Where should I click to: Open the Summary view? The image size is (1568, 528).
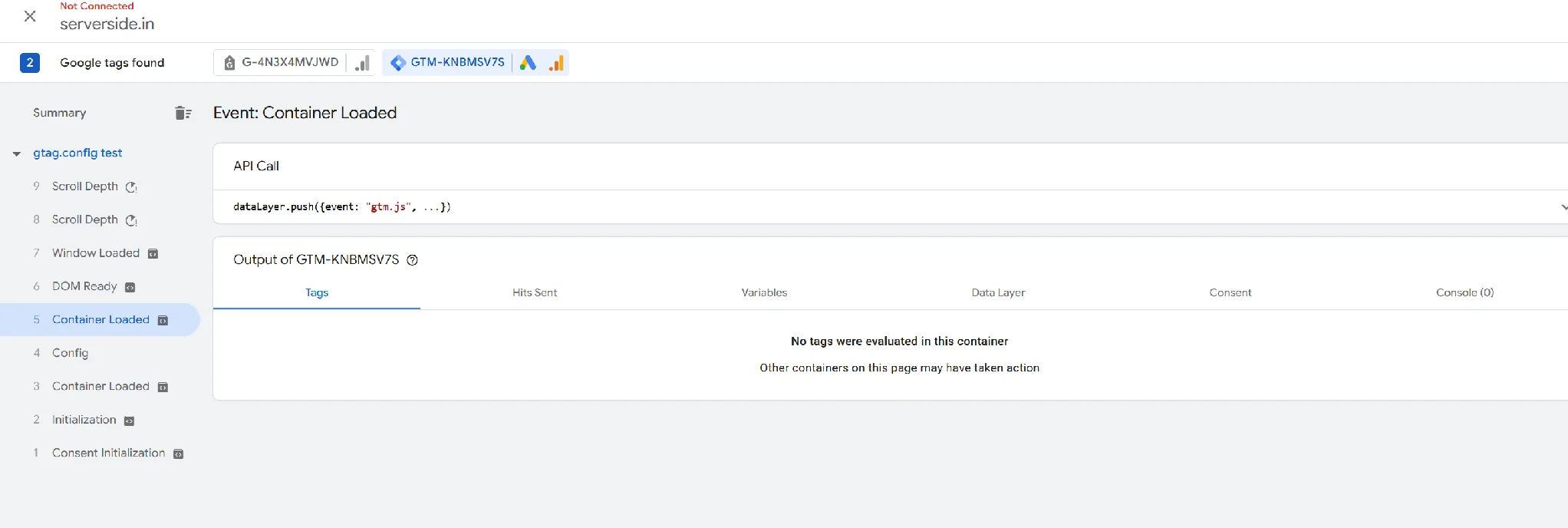59,113
